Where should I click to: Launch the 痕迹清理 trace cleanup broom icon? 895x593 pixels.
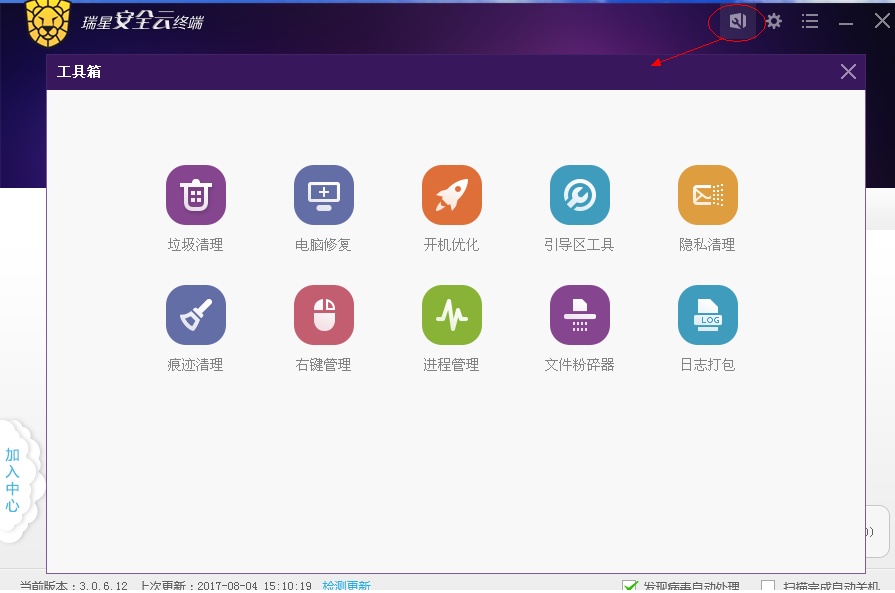196,314
